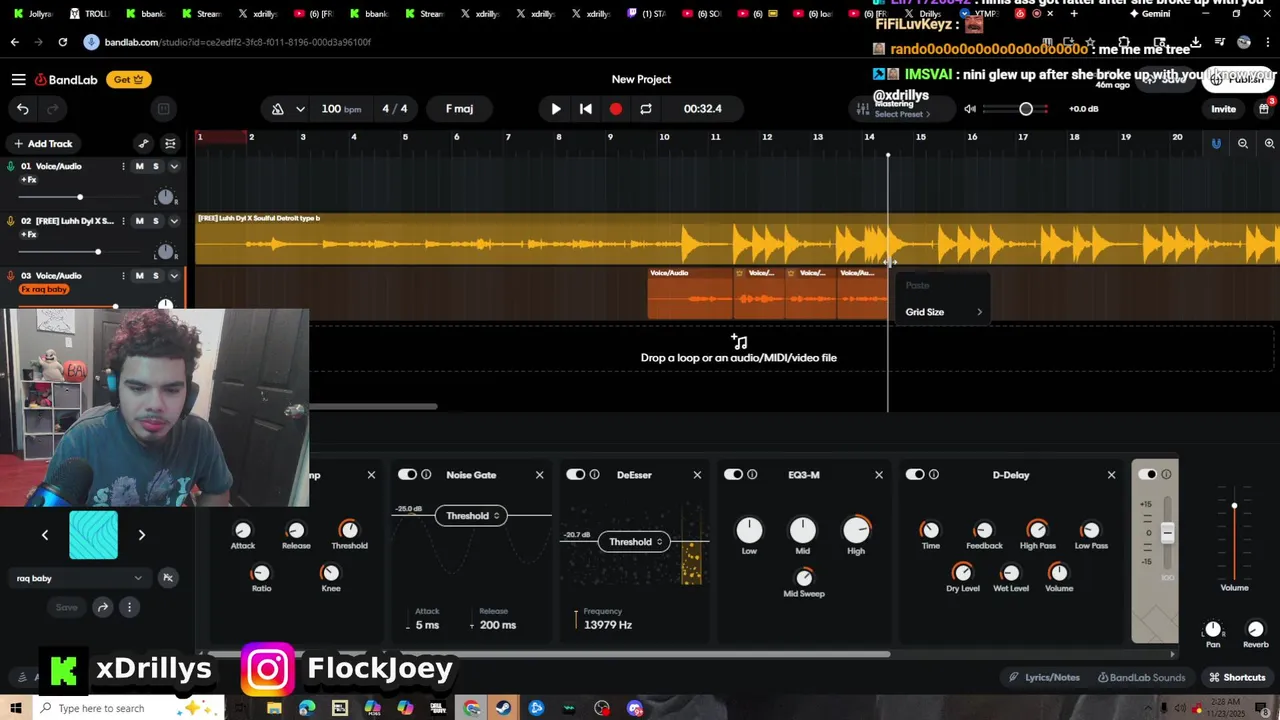Open the three-dot menu under preset name
Screen dimensions: 1280x720
(129, 607)
